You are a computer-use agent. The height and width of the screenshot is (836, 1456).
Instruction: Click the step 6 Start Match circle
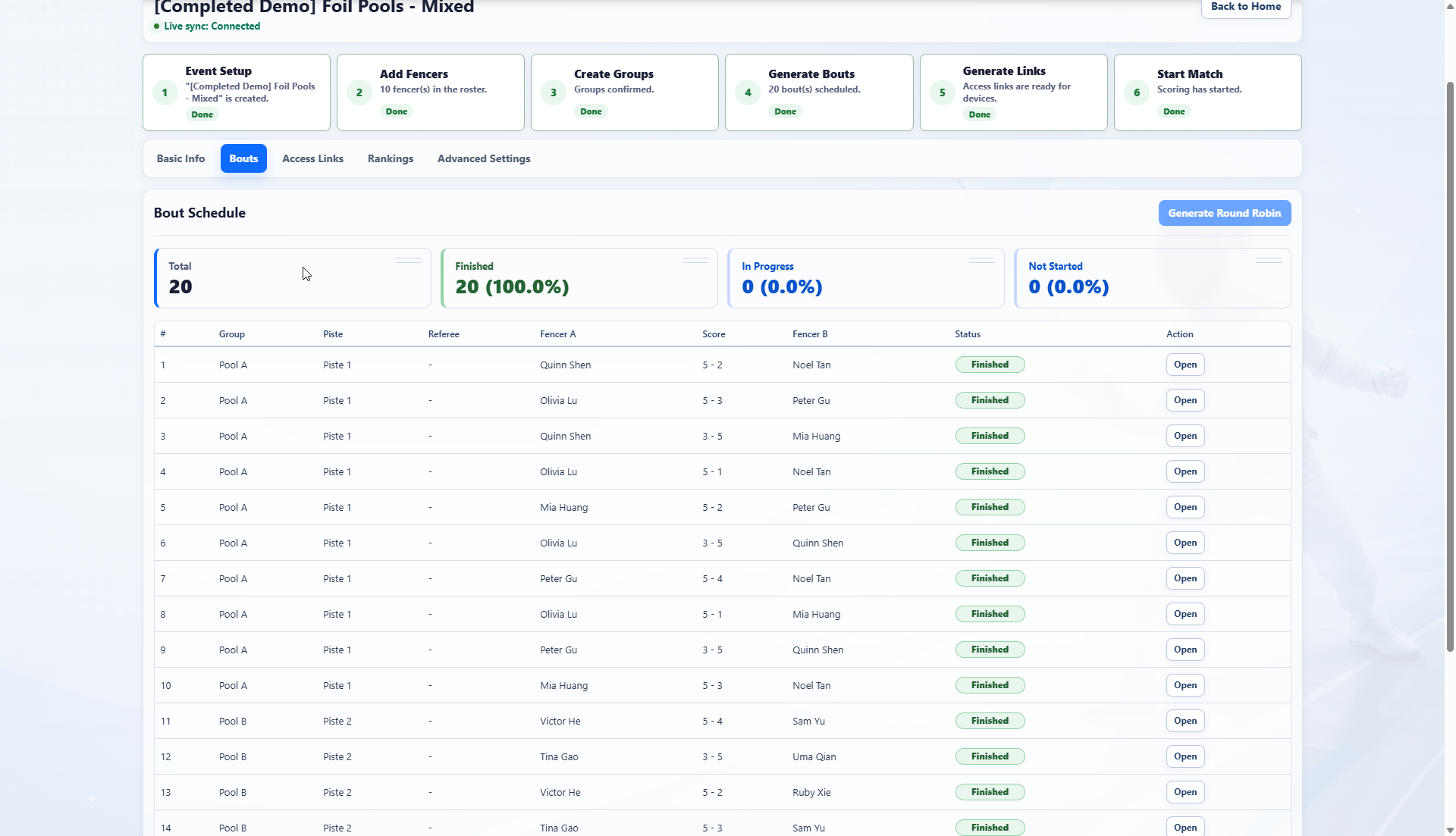1137,92
